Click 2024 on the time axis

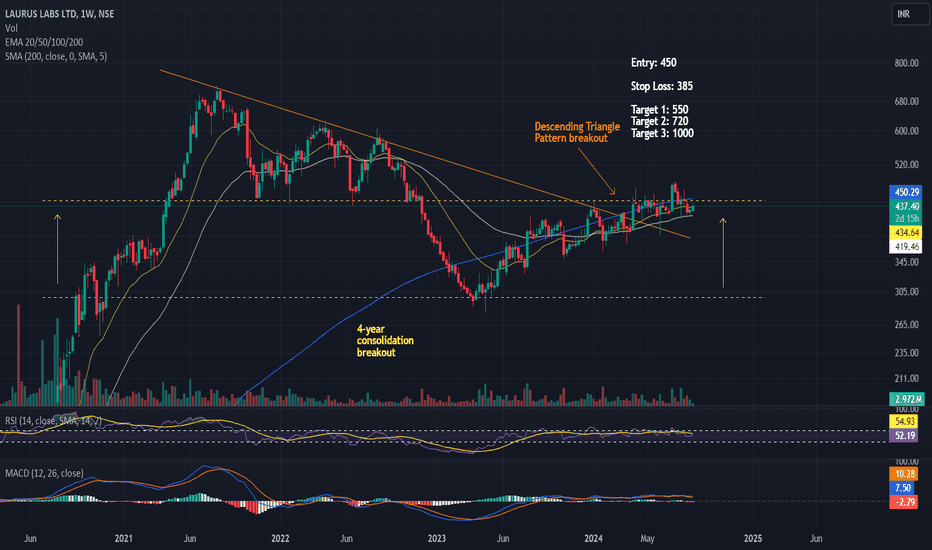coord(593,539)
